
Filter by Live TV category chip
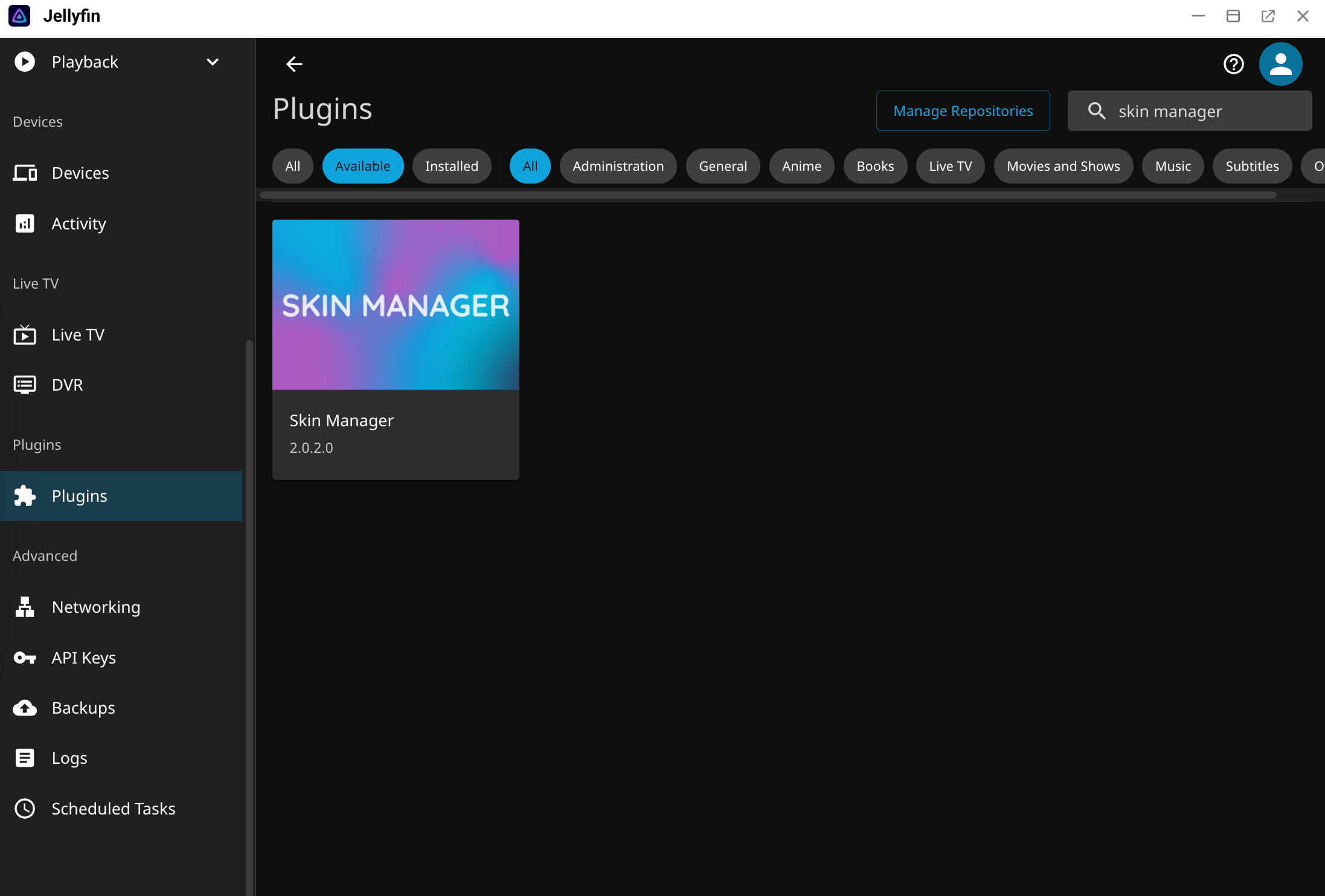click(x=951, y=166)
